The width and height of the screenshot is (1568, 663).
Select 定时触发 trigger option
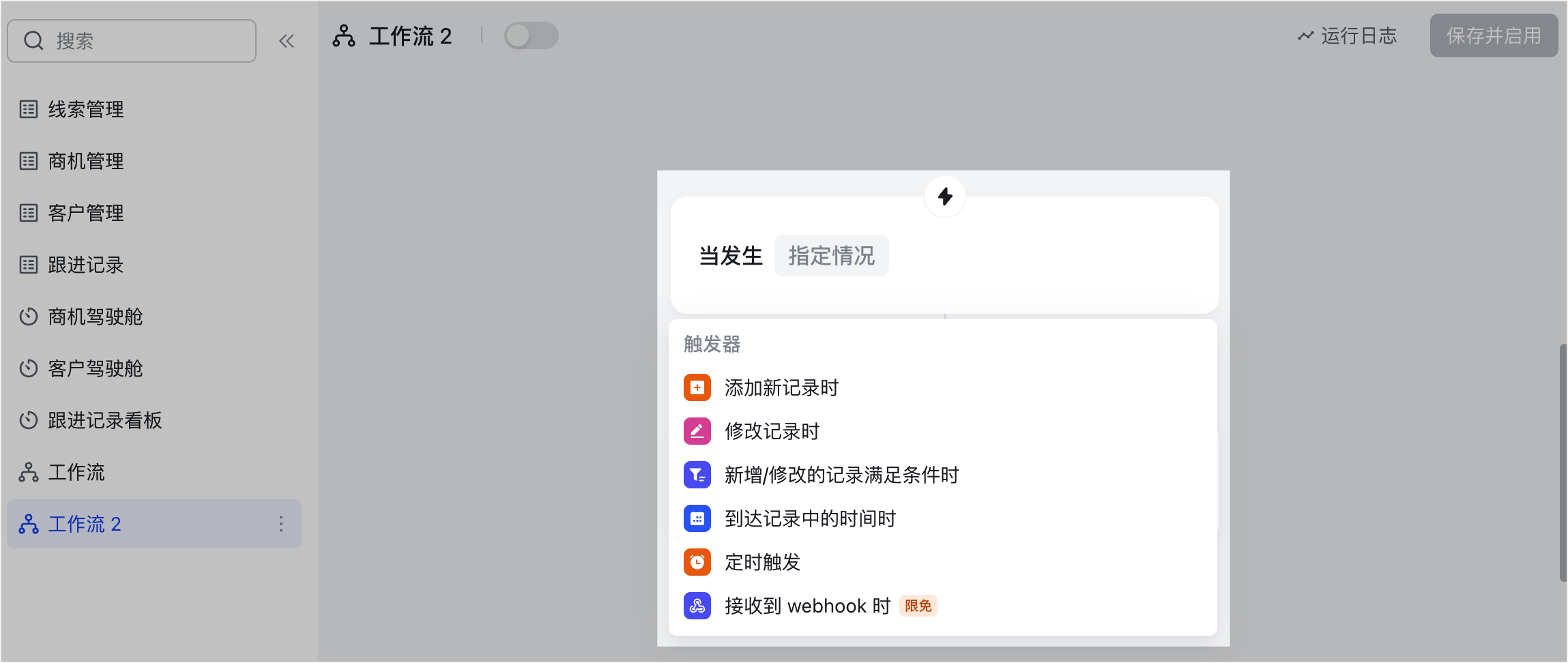(x=762, y=562)
